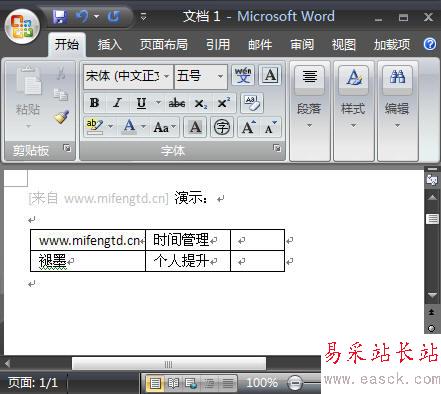
Task: Click the Clear Formatting eraser icon
Action: point(252,103)
